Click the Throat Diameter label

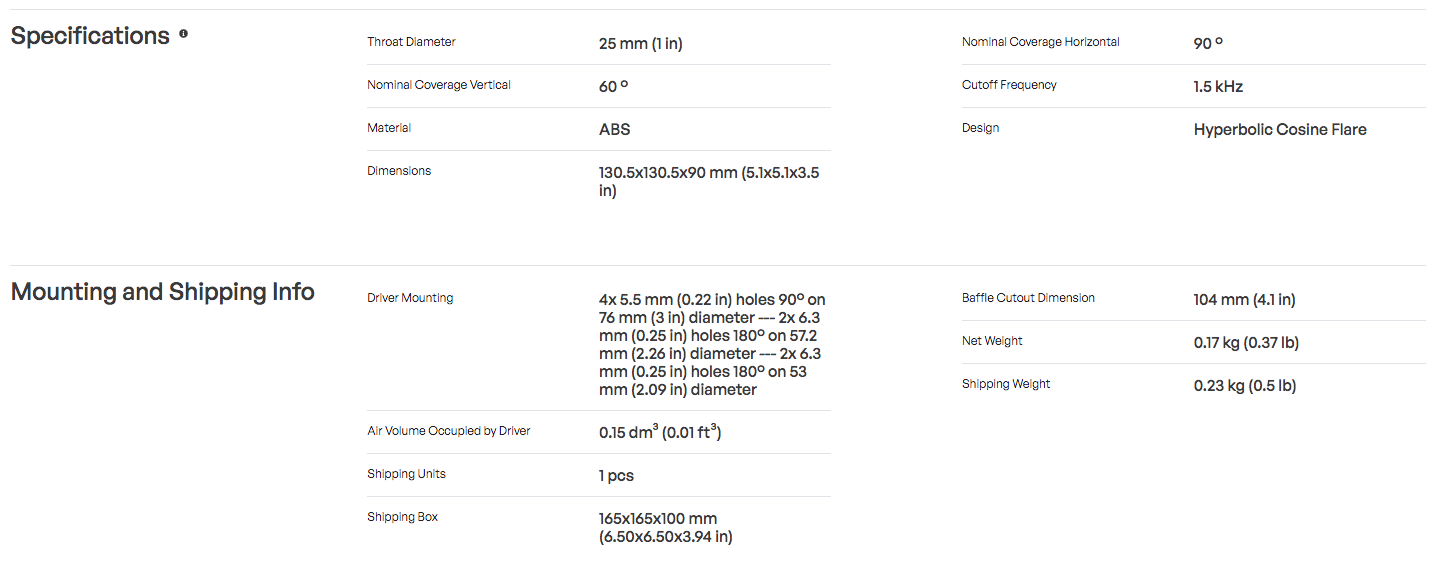411,42
